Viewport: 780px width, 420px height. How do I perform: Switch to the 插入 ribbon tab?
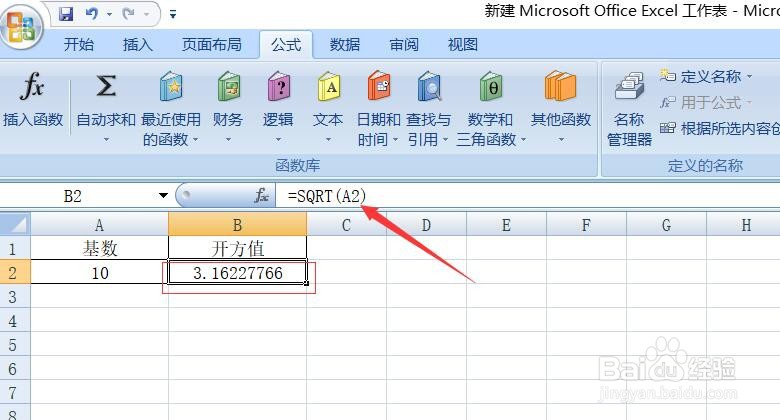(138, 45)
